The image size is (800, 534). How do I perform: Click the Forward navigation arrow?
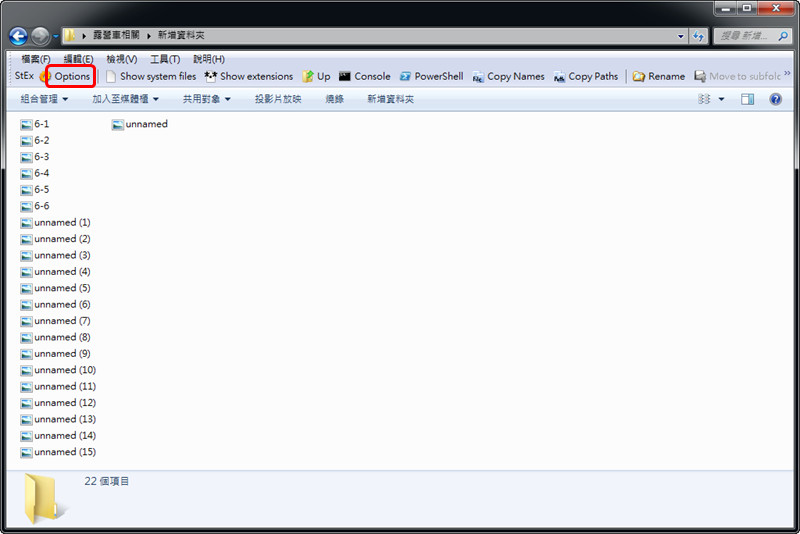tap(40, 36)
